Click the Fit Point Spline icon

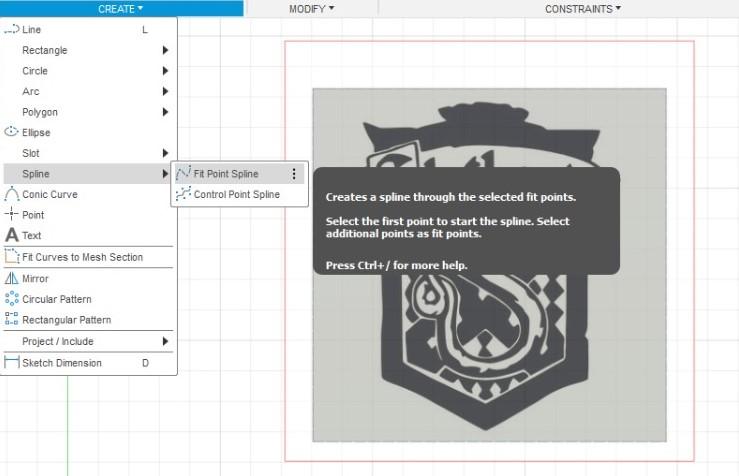tap(183, 173)
